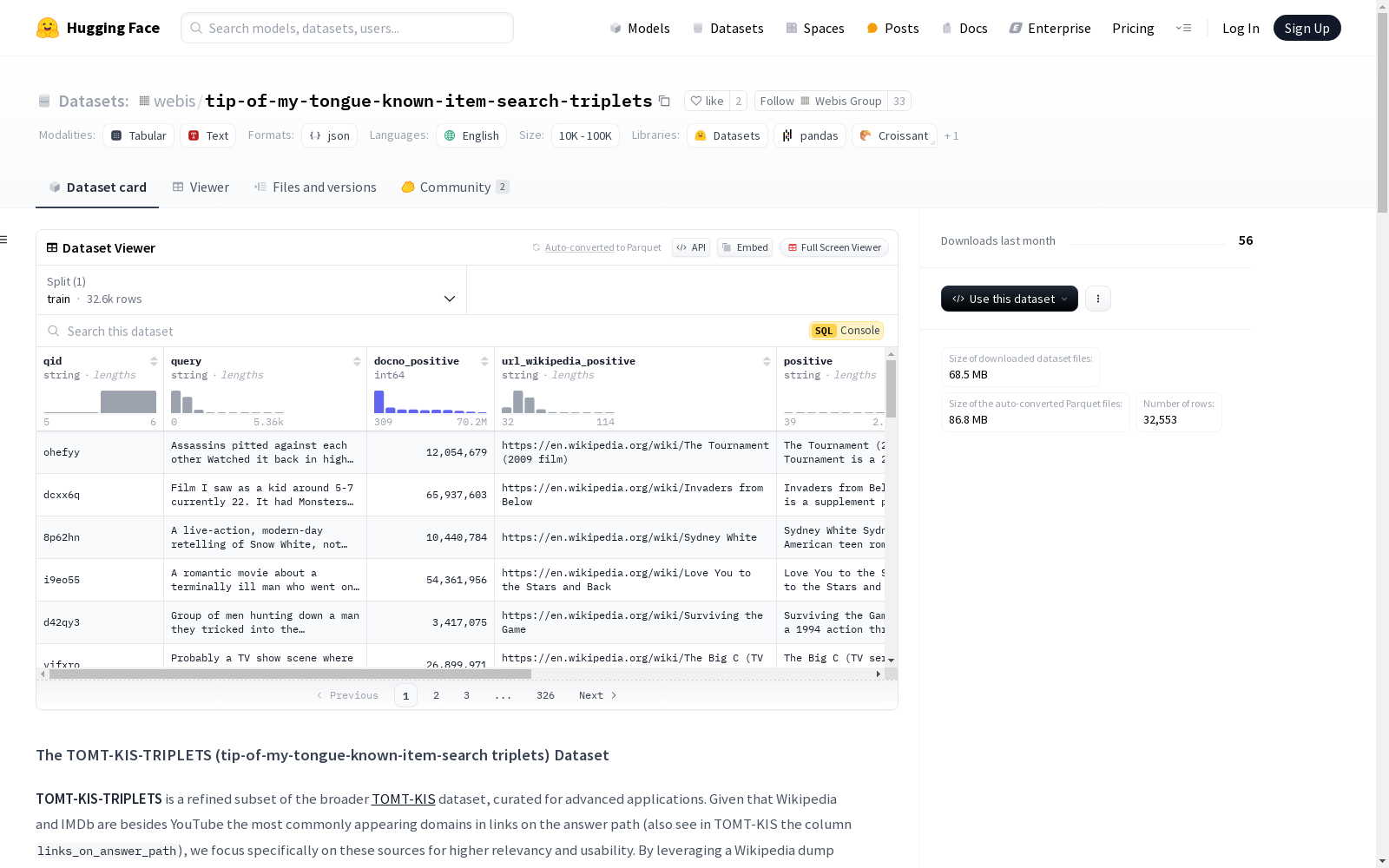Switch to the Viewer tab
Screen dimensions: 1389x868
coord(201,187)
